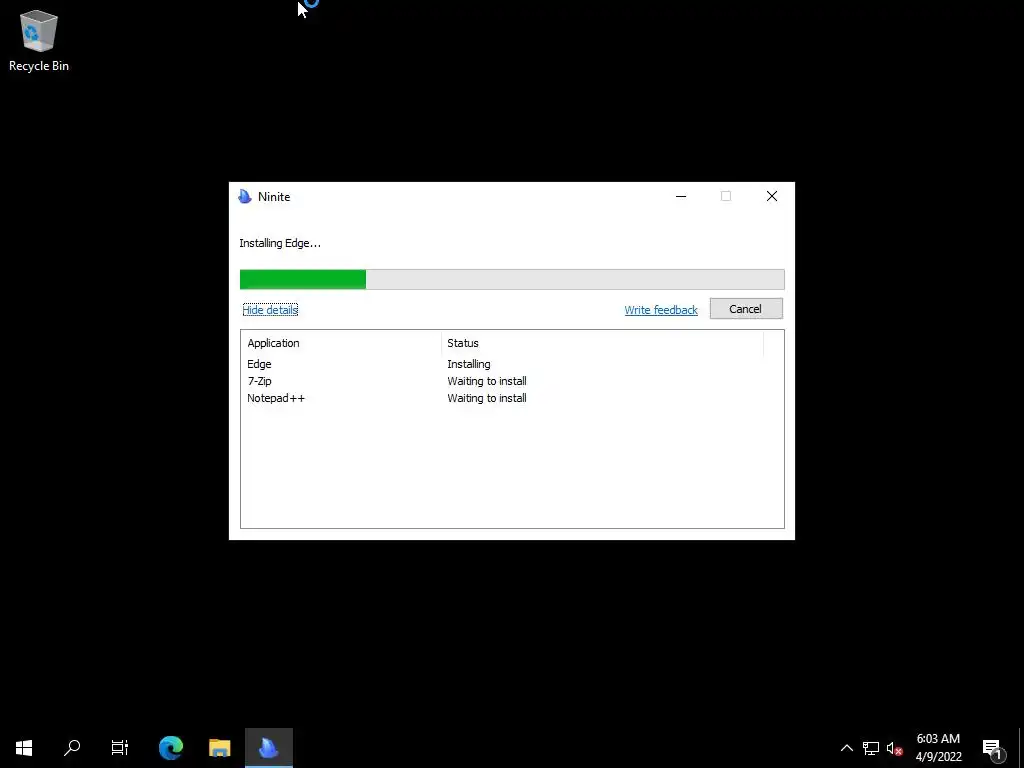
Task: Cancel the Ninite installation
Action: 746,309
